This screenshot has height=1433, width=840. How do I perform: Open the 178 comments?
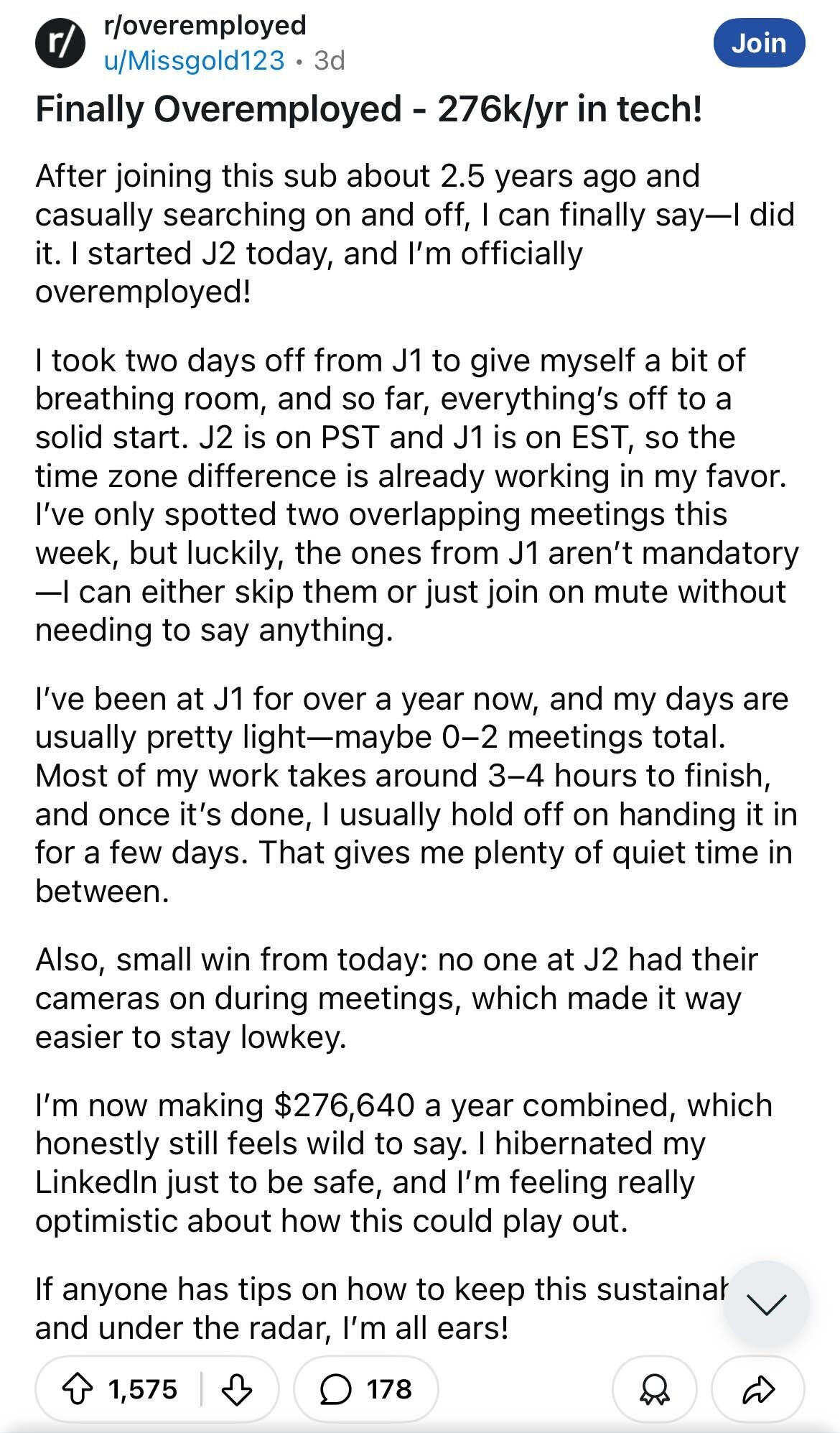coord(366,1388)
